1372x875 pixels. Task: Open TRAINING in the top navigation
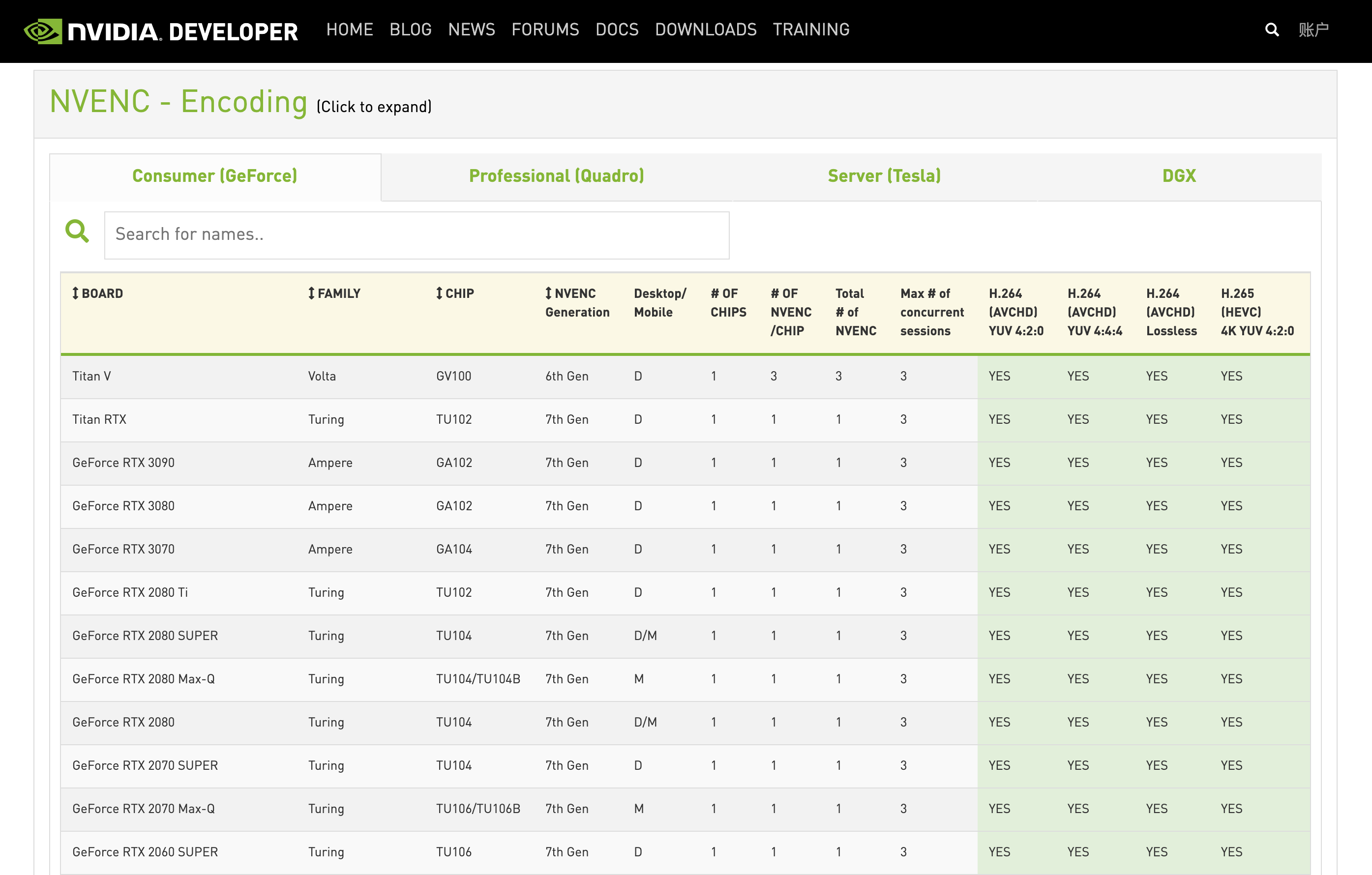[x=811, y=29]
